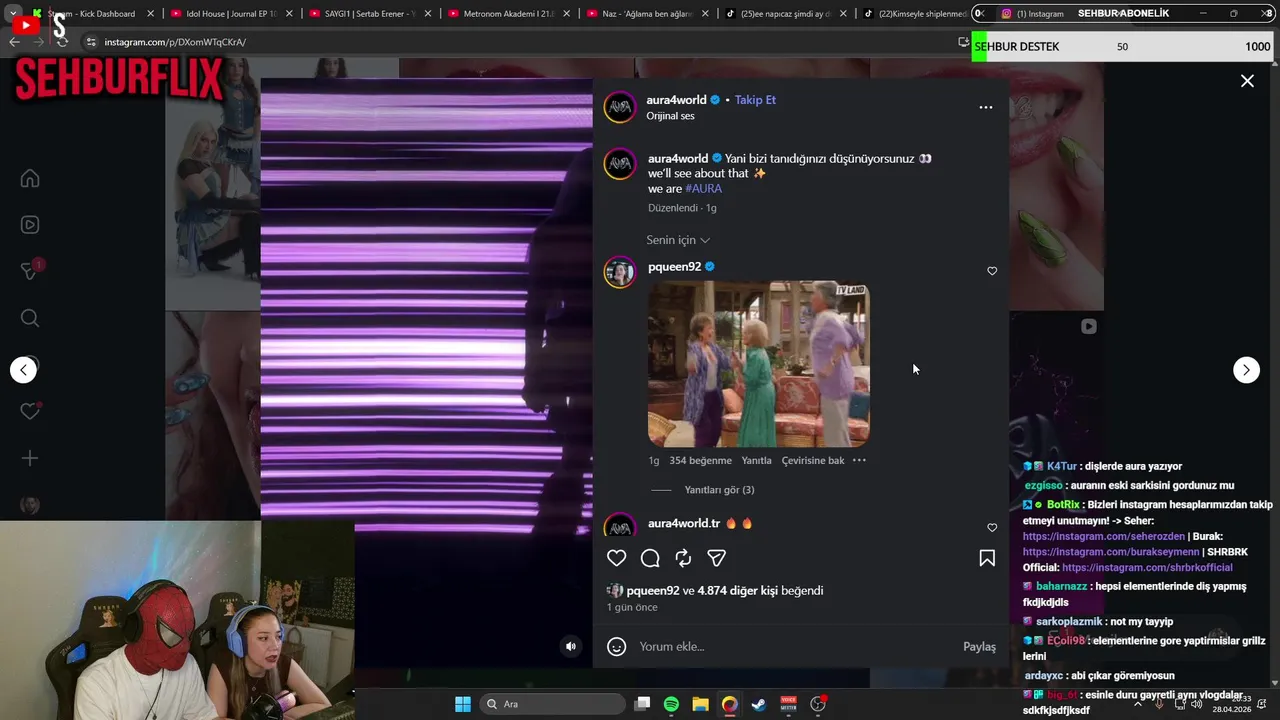Open aura4world.tr commenter username

click(x=684, y=524)
